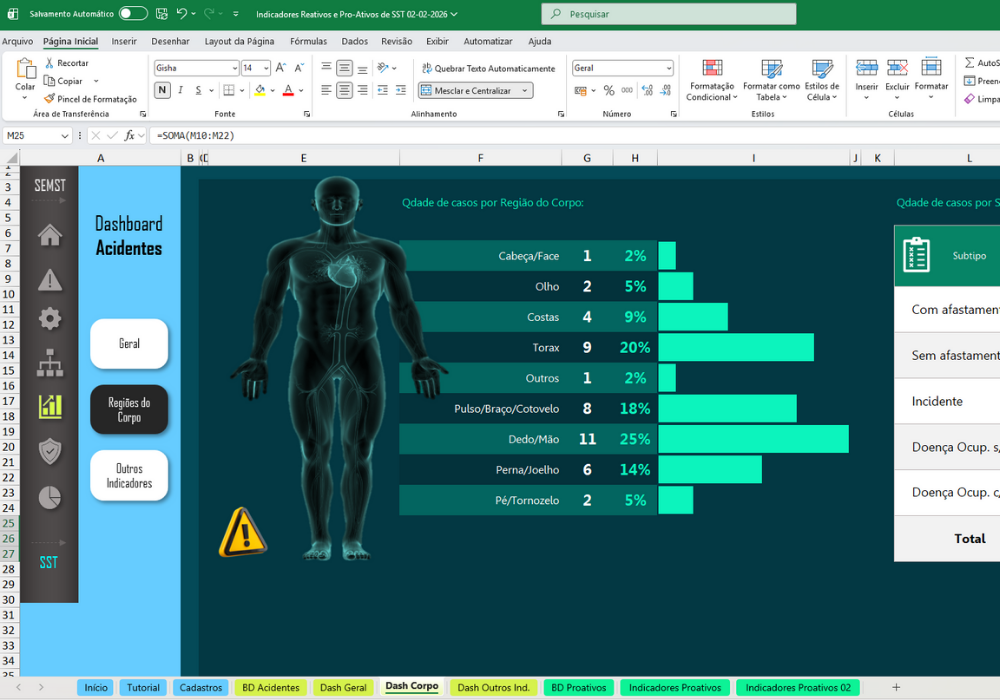Apply percent style format
1000x700 pixels.
pyautogui.click(x=609, y=91)
